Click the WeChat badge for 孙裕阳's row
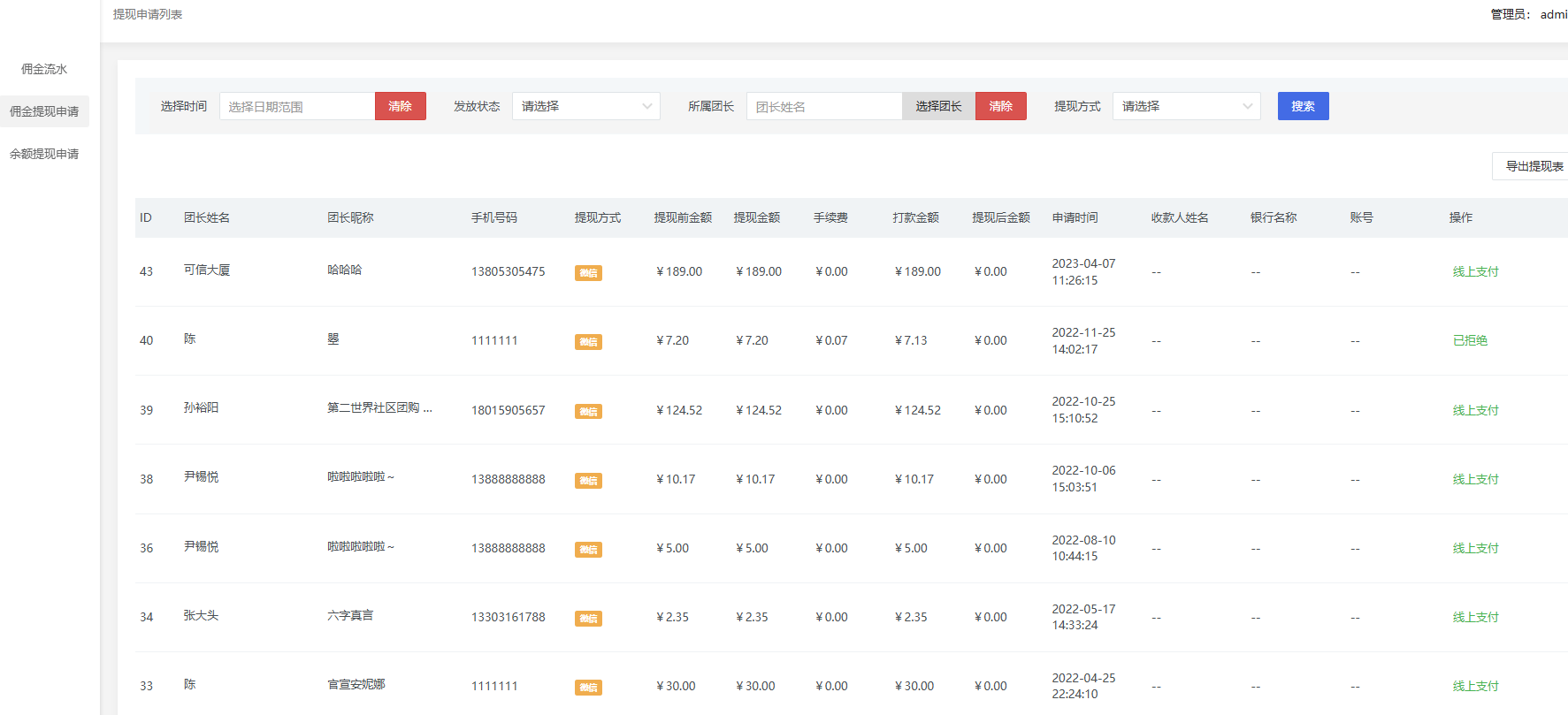This screenshot has height=715, width=1568. 588,412
